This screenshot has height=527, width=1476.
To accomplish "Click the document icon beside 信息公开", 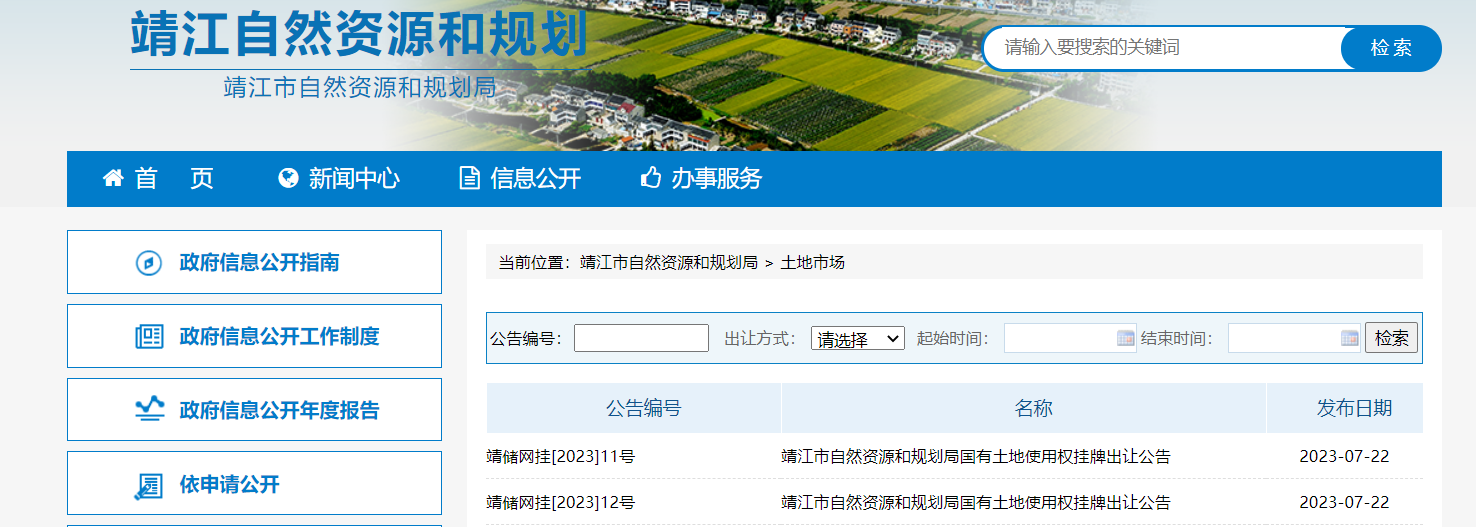I will click(469, 178).
